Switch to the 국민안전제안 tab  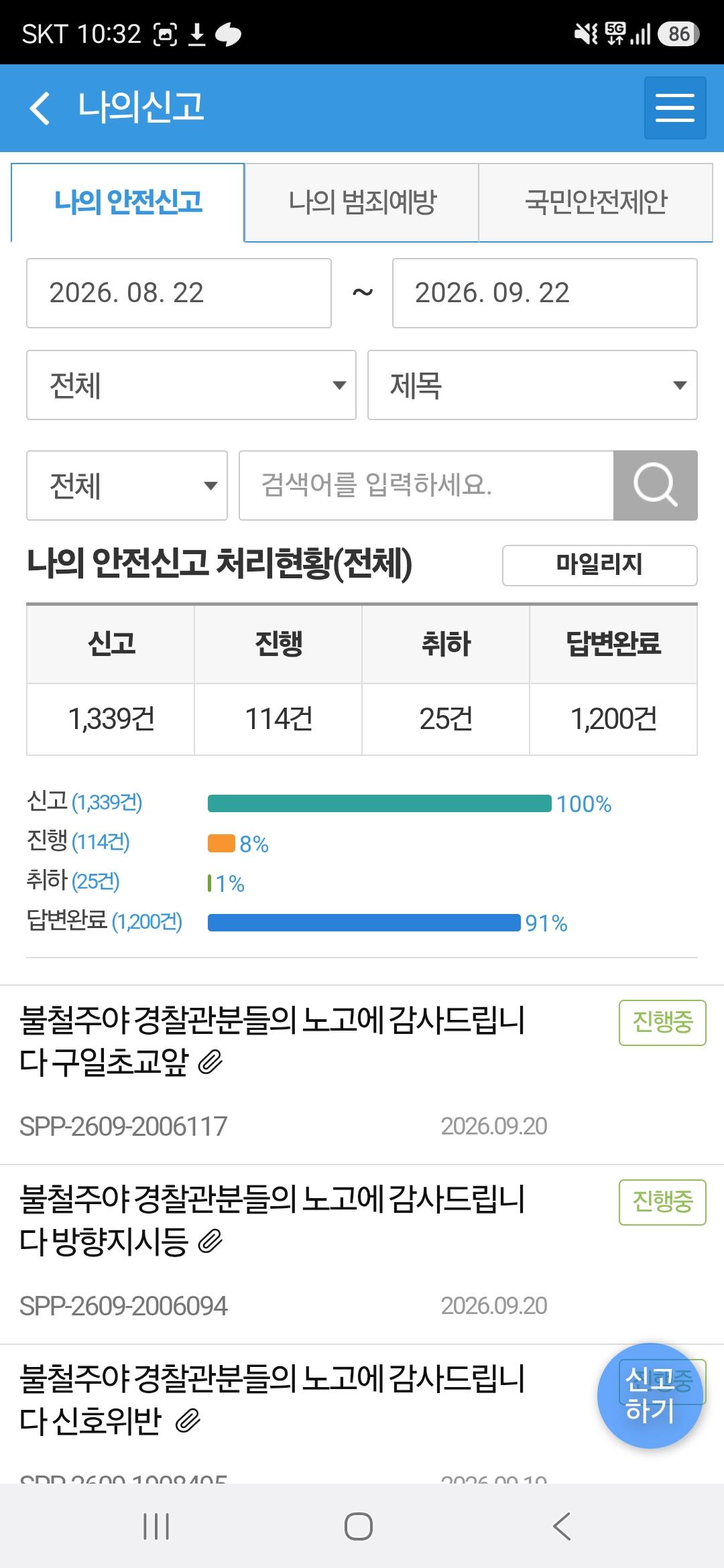[x=596, y=202]
